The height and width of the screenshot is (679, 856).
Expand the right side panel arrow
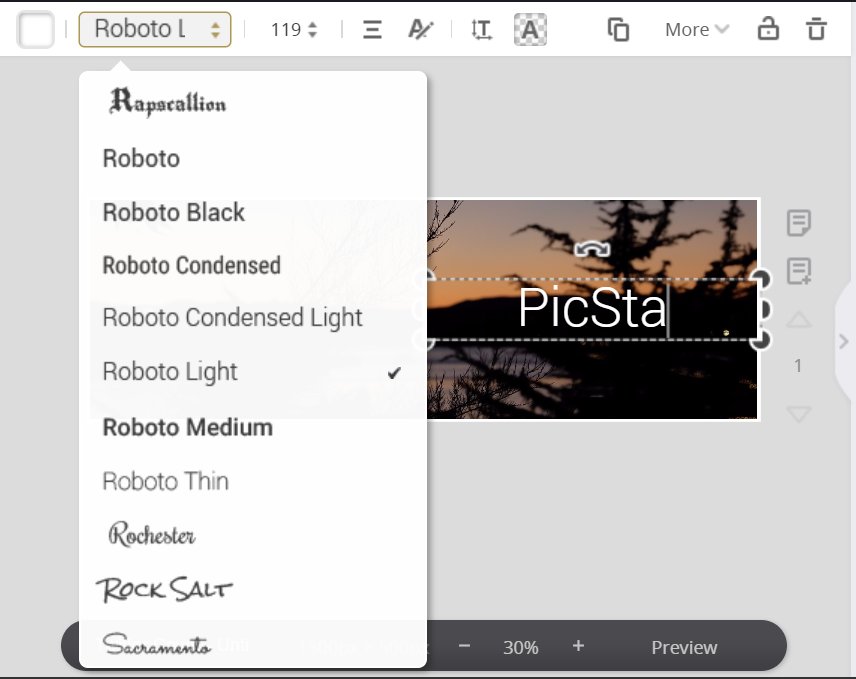pyautogui.click(x=843, y=341)
